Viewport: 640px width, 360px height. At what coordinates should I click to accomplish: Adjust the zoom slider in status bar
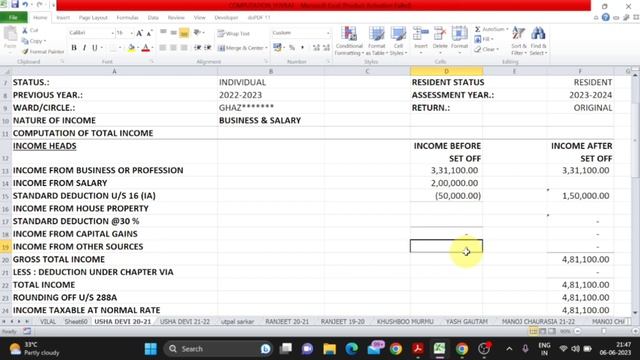603,331
